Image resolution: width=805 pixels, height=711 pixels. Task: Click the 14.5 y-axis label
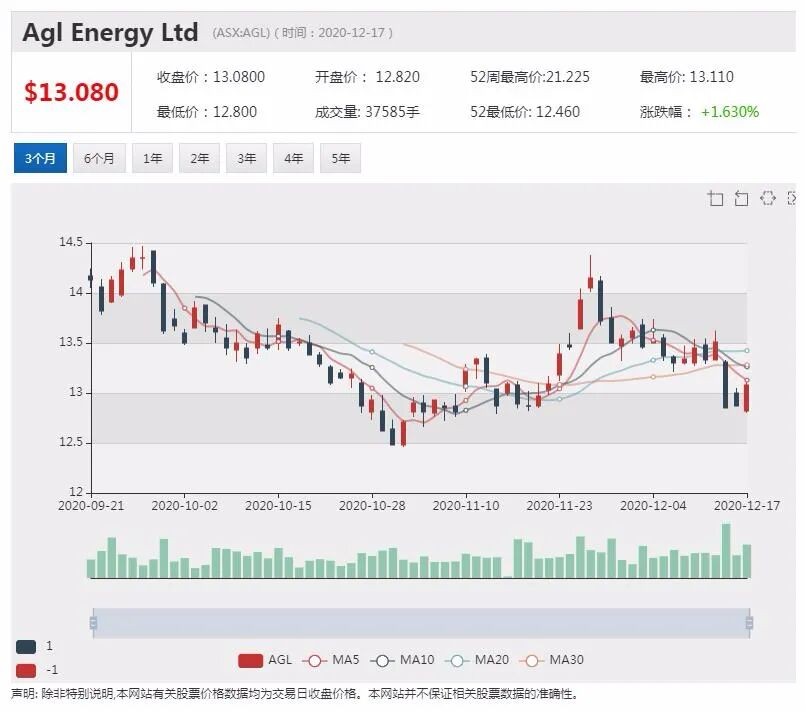pyautogui.click(x=71, y=242)
